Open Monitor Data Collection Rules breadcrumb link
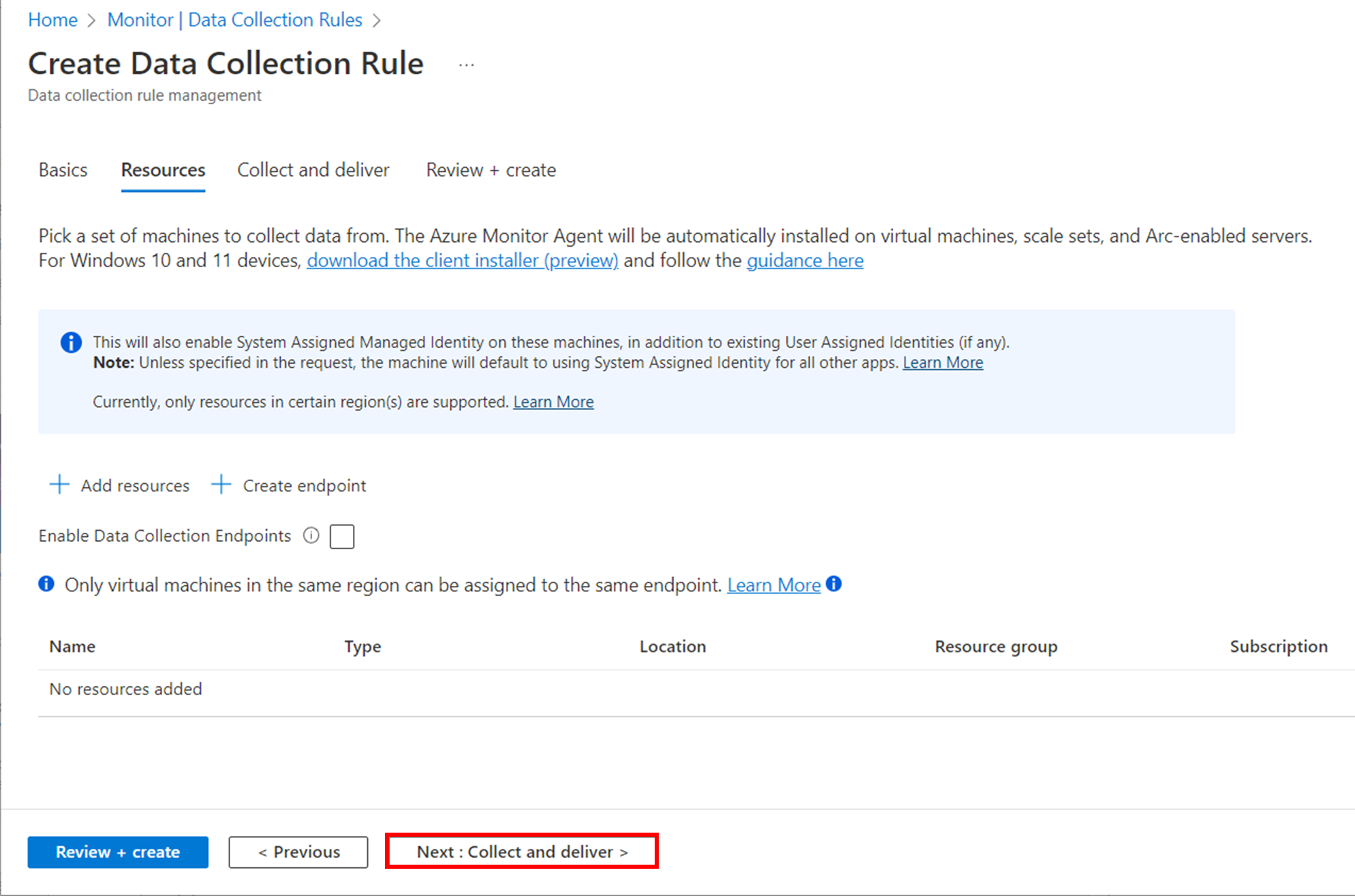This screenshot has height=896, width=1355. pyautogui.click(x=234, y=20)
